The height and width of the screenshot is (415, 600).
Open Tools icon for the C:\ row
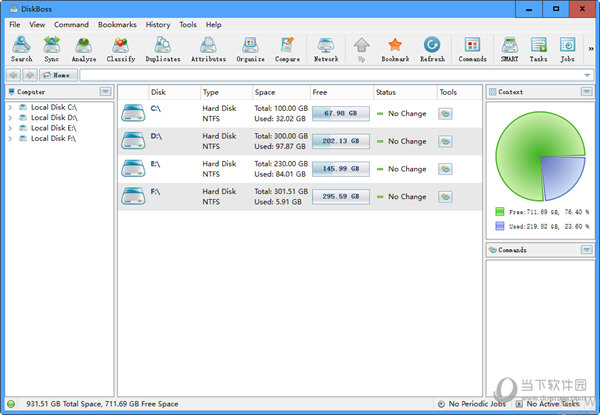coord(445,114)
